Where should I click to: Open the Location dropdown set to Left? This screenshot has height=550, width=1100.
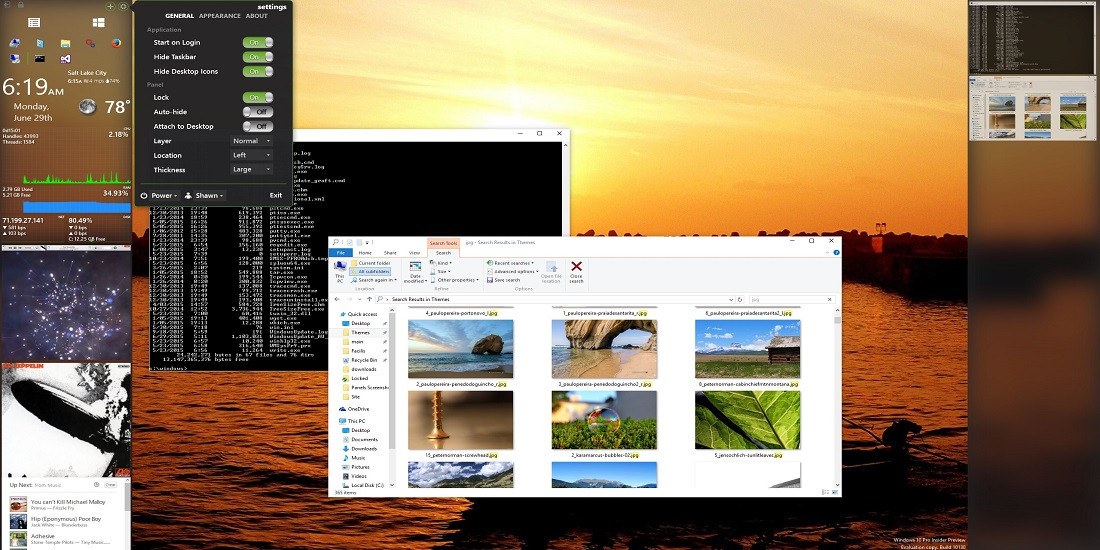coord(251,155)
